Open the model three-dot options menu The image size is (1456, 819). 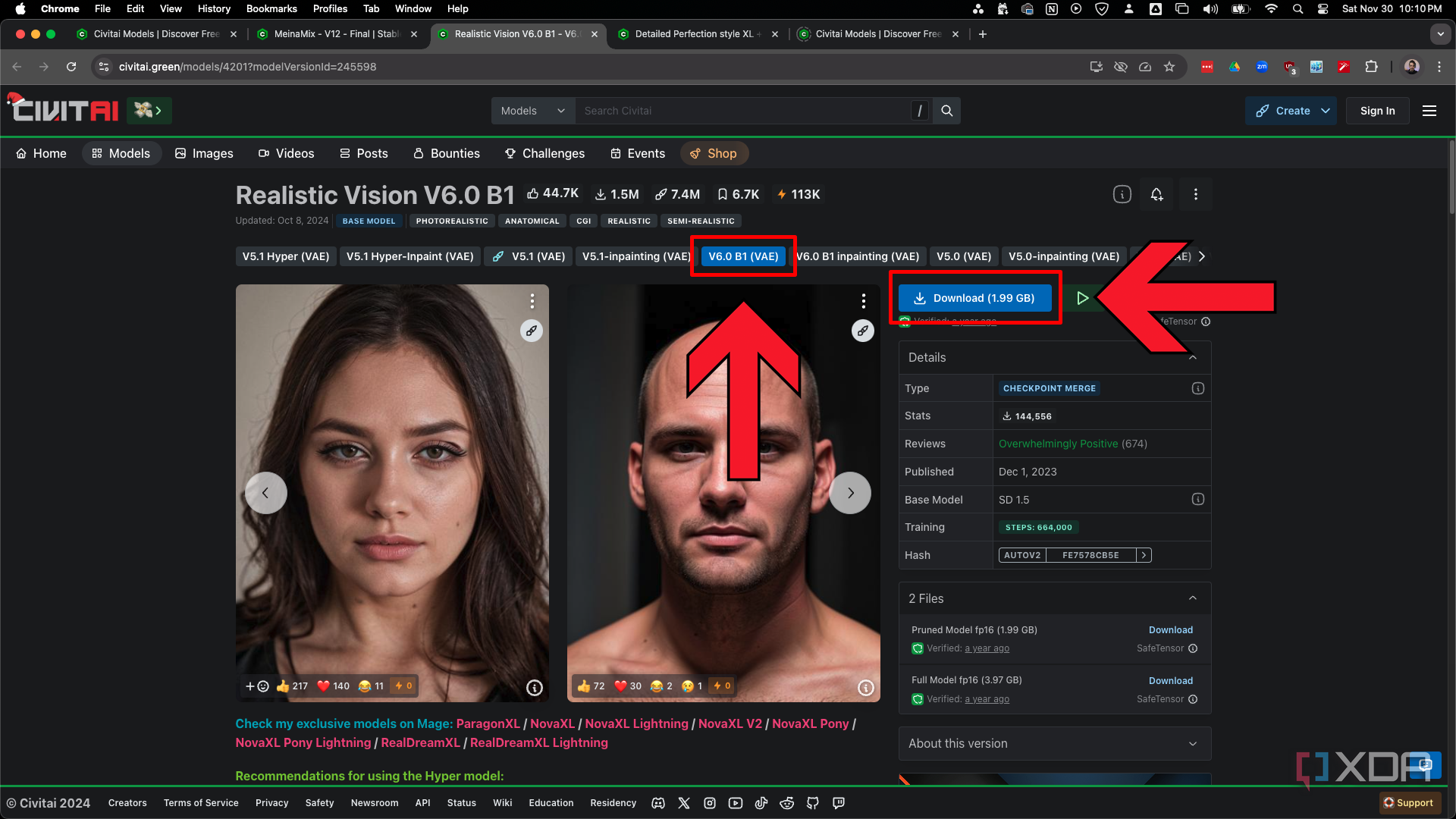(1196, 194)
